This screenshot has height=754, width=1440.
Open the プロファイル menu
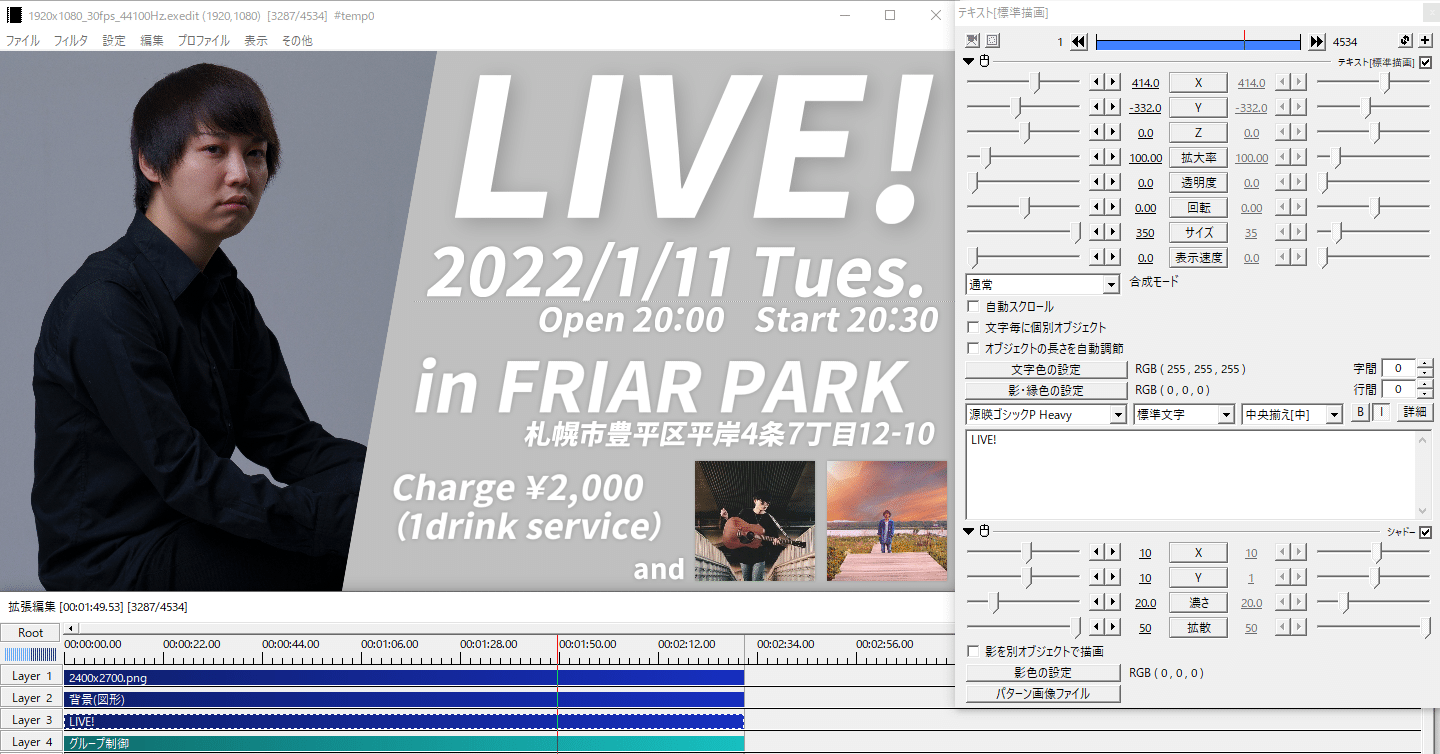[x=203, y=41]
